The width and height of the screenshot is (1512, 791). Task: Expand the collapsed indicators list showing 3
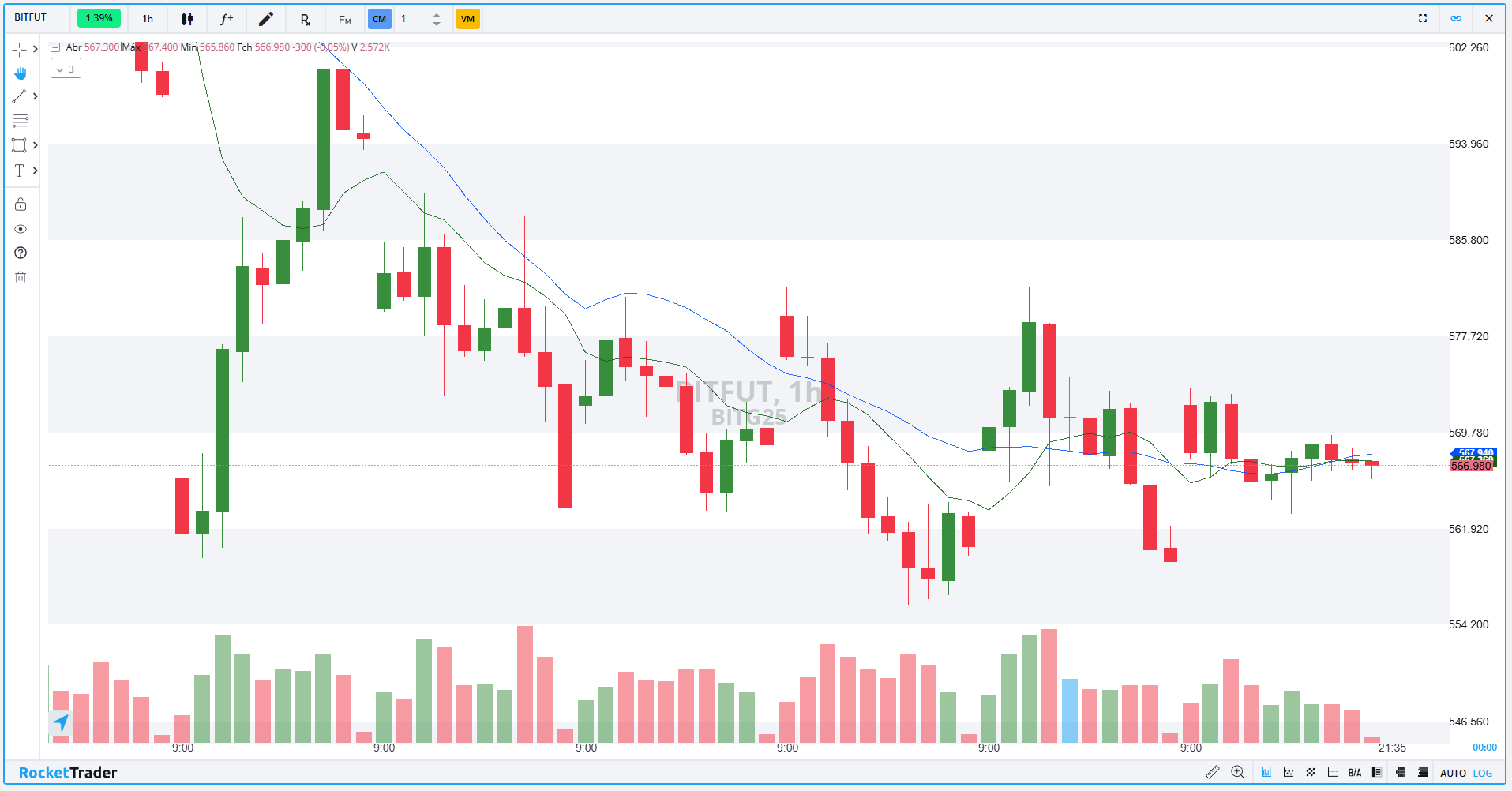point(66,69)
